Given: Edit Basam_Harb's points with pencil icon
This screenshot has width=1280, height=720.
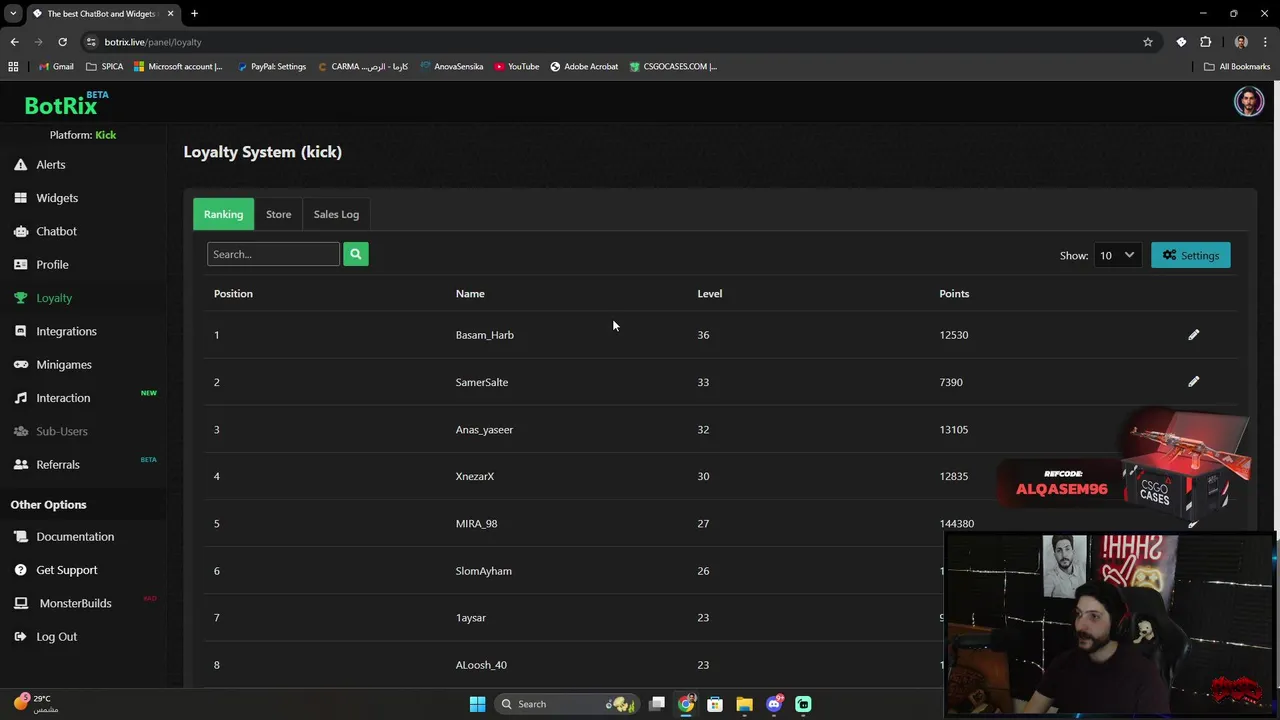Looking at the screenshot, I should click(x=1193, y=335).
